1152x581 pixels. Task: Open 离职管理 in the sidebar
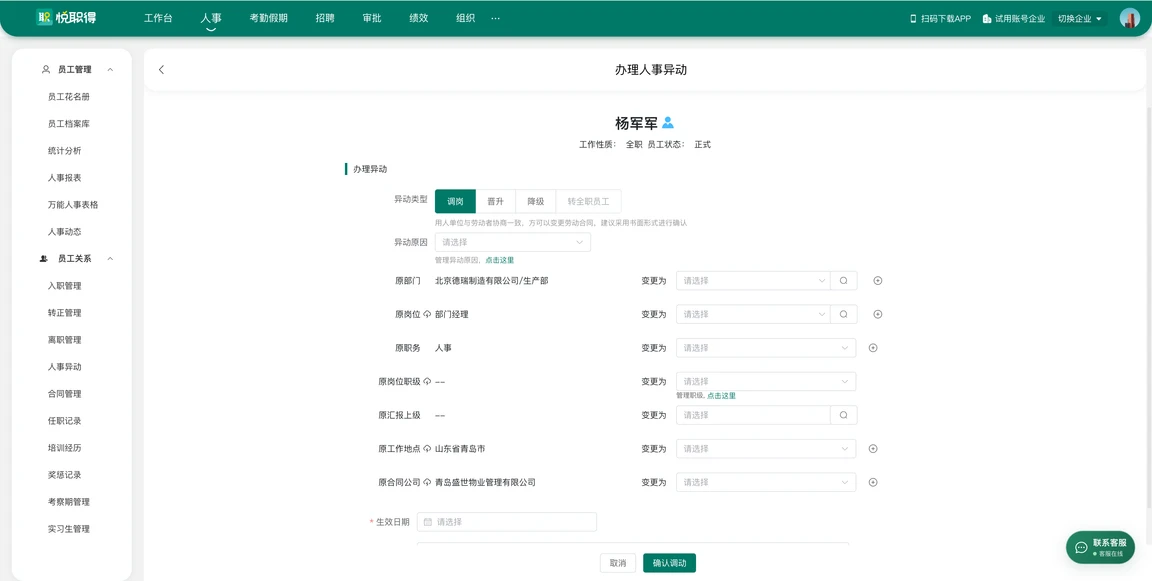[x=65, y=340]
